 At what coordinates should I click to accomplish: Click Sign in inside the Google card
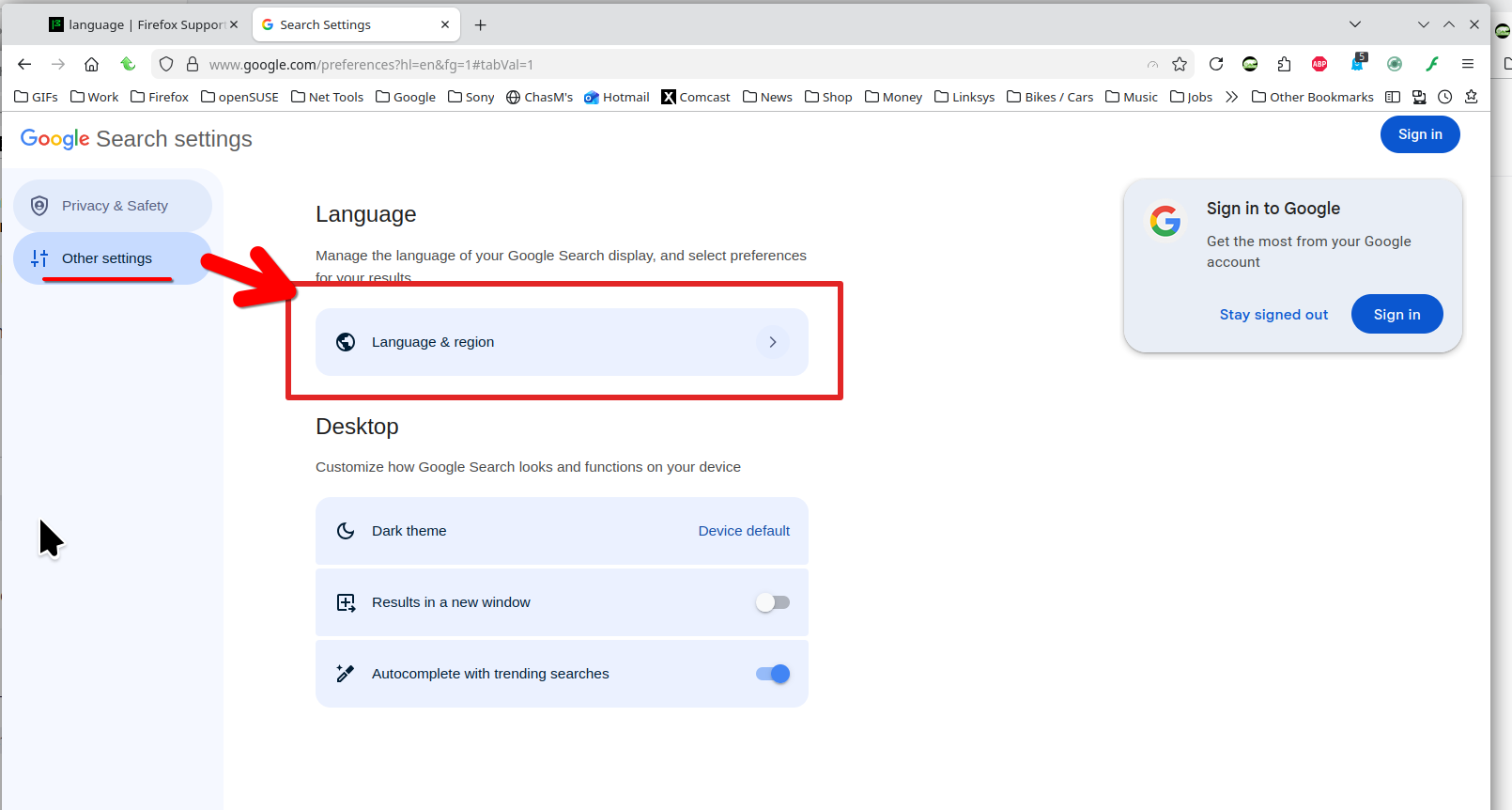click(x=1397, y=314)
